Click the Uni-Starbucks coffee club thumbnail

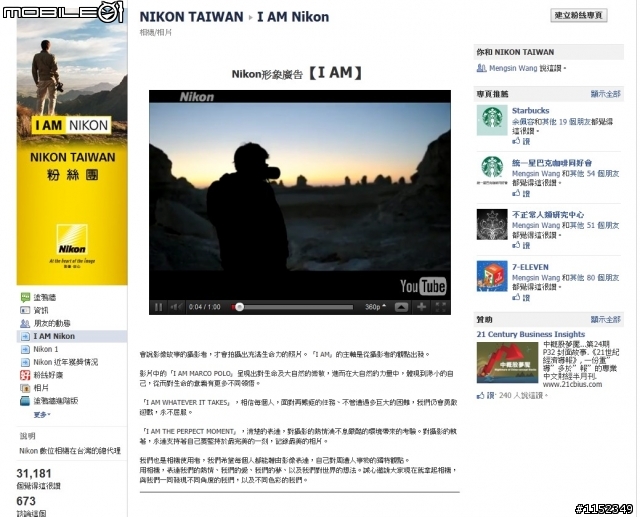click(x=492, y=171)
